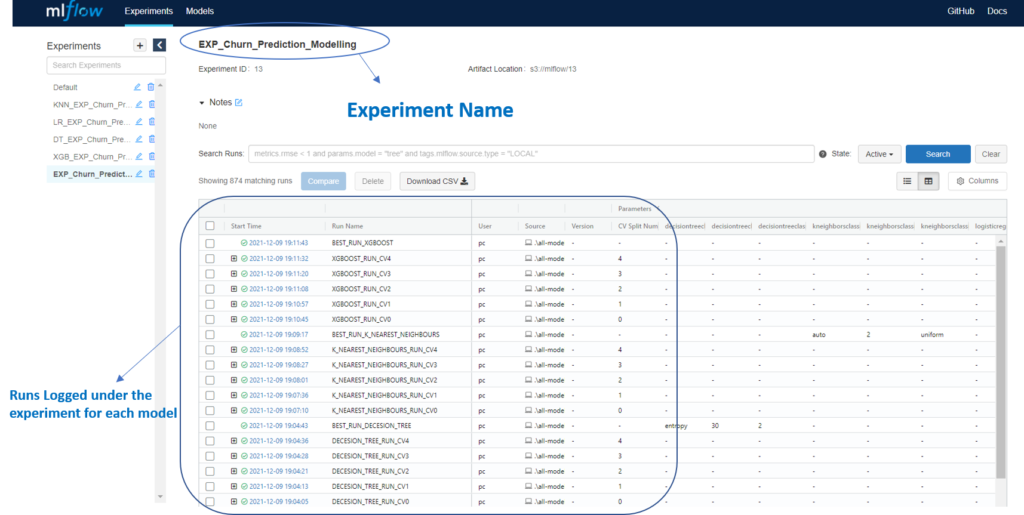Delete the Default experiment via trash icon

[x=151, y=87]
